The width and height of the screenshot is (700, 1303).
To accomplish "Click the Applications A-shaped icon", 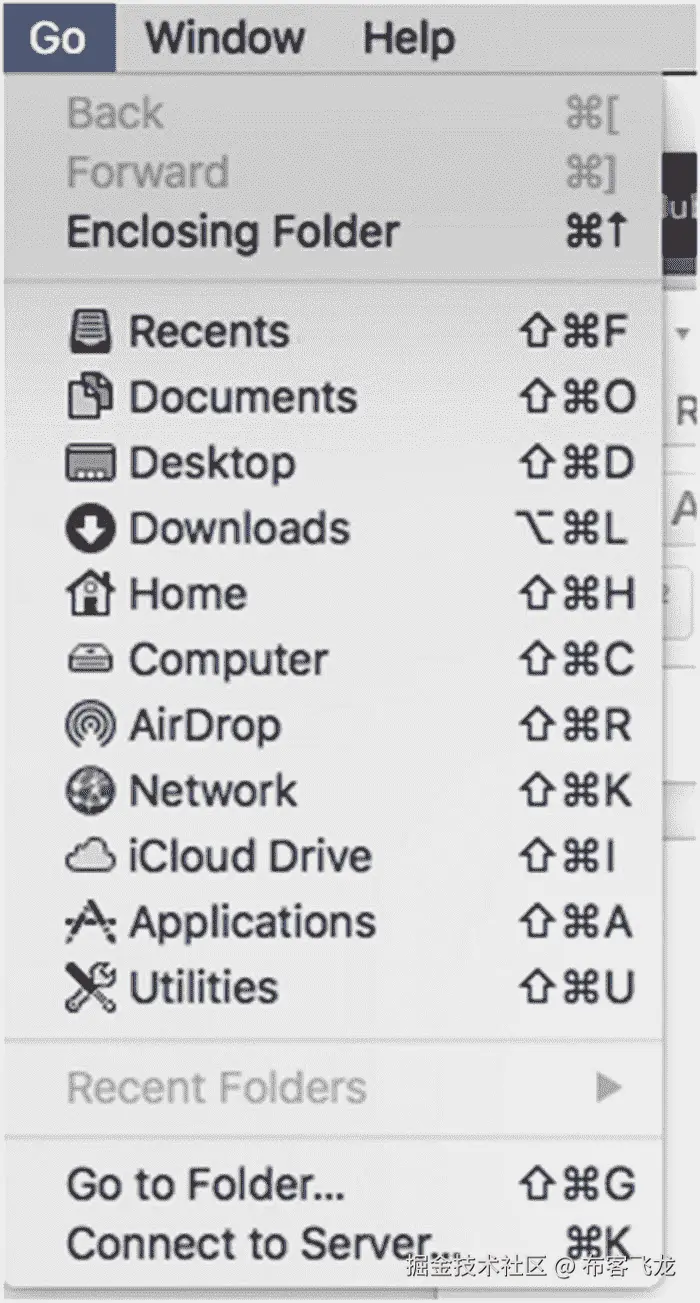I will pyautogui.click(x=91, y=922).
